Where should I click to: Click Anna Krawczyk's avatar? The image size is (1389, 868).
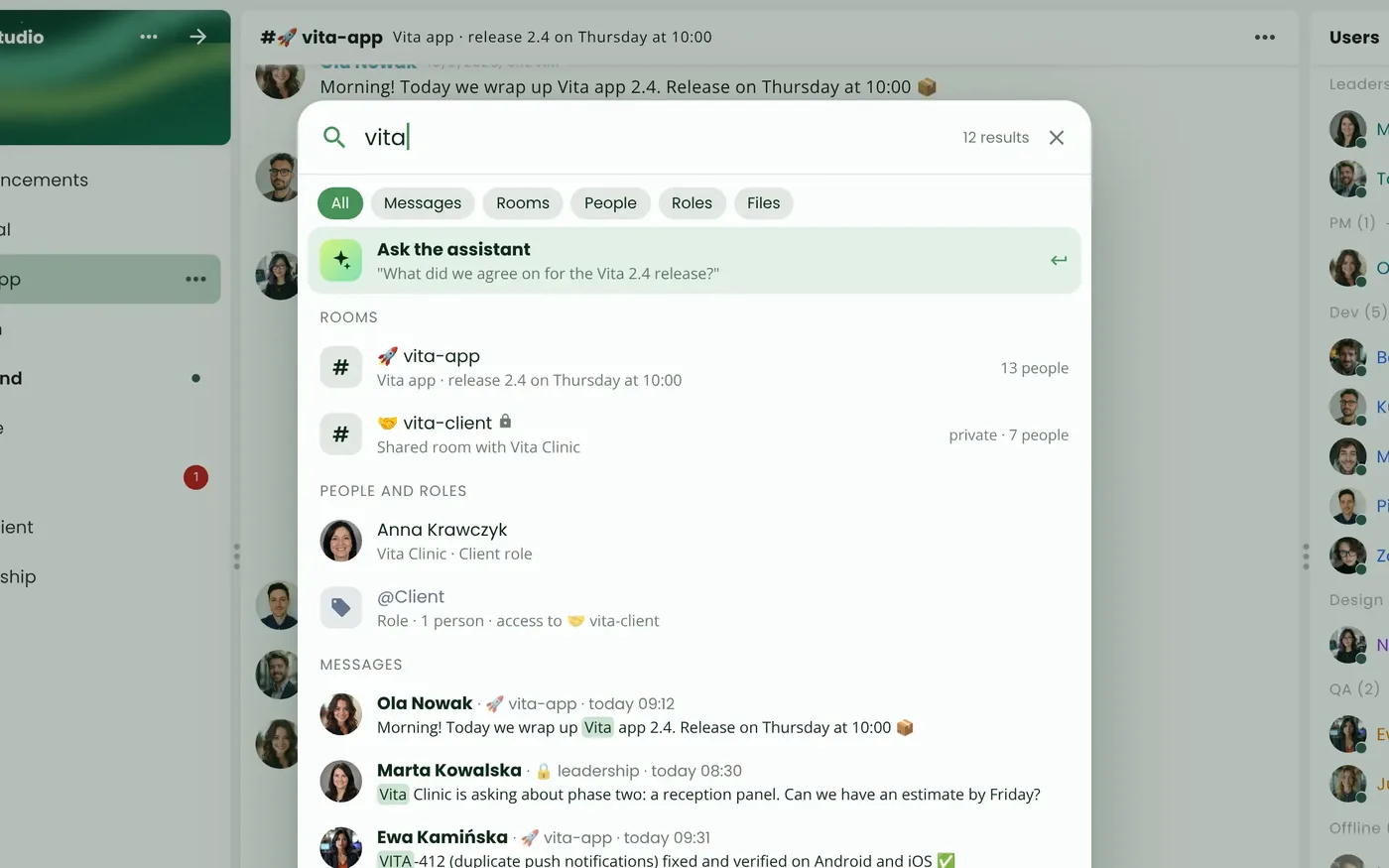pyautogui.click(x=340, y=541)
